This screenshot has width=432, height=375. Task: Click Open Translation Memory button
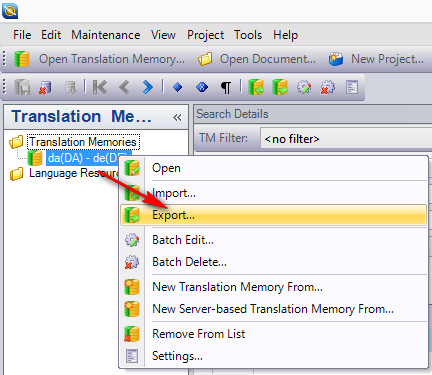(99, 59)
